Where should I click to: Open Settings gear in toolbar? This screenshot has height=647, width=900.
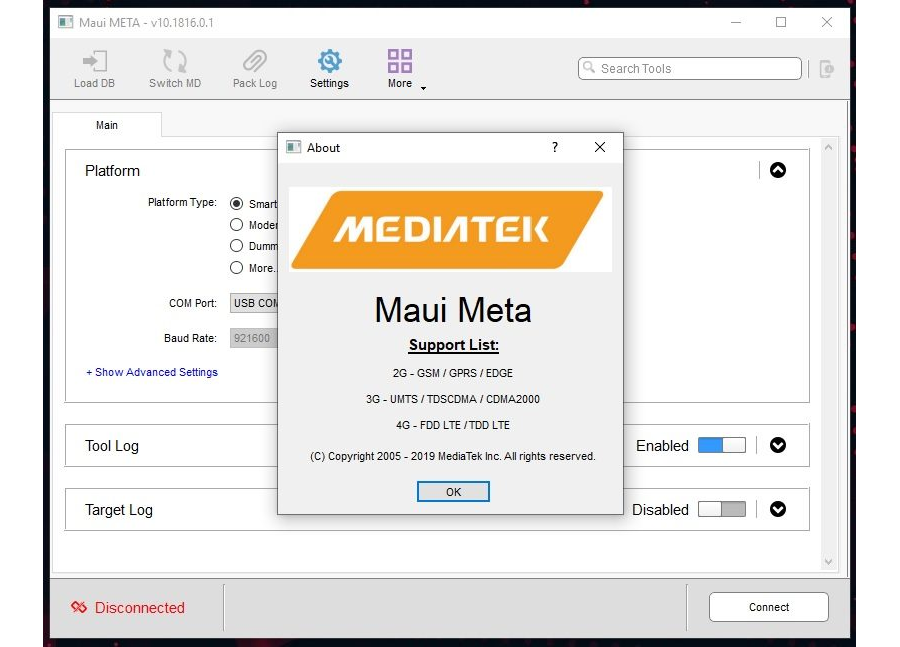point(329,62)
